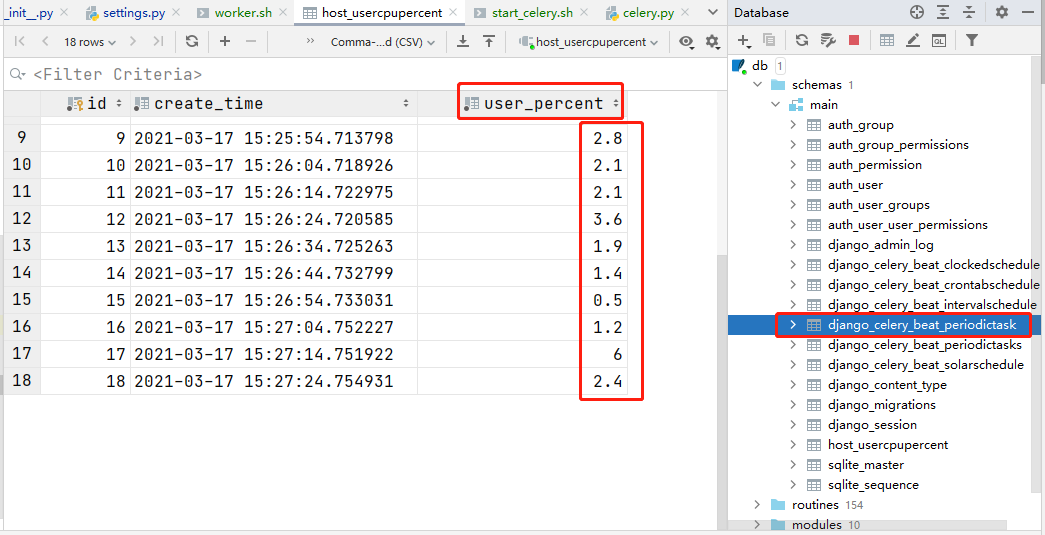Switch to the celery.py tab
The image size is (1045, 535).
click(646, 13)
